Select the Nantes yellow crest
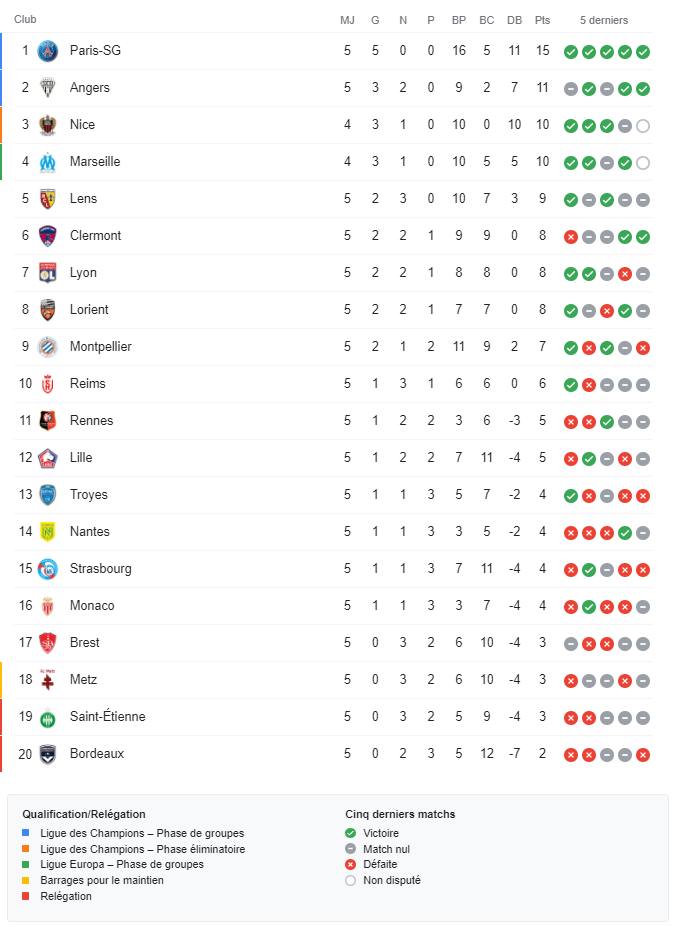 (48, 532)
